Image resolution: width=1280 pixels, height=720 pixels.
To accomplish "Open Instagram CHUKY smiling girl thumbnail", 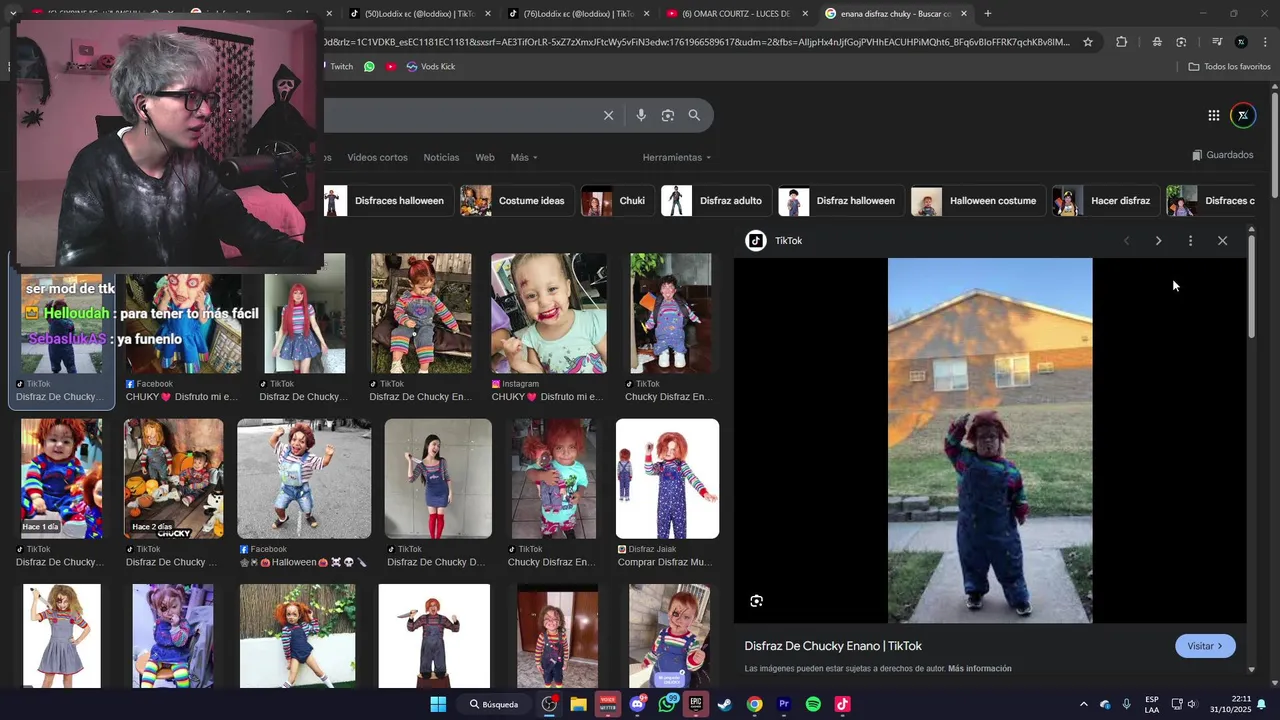I will 548,313.
